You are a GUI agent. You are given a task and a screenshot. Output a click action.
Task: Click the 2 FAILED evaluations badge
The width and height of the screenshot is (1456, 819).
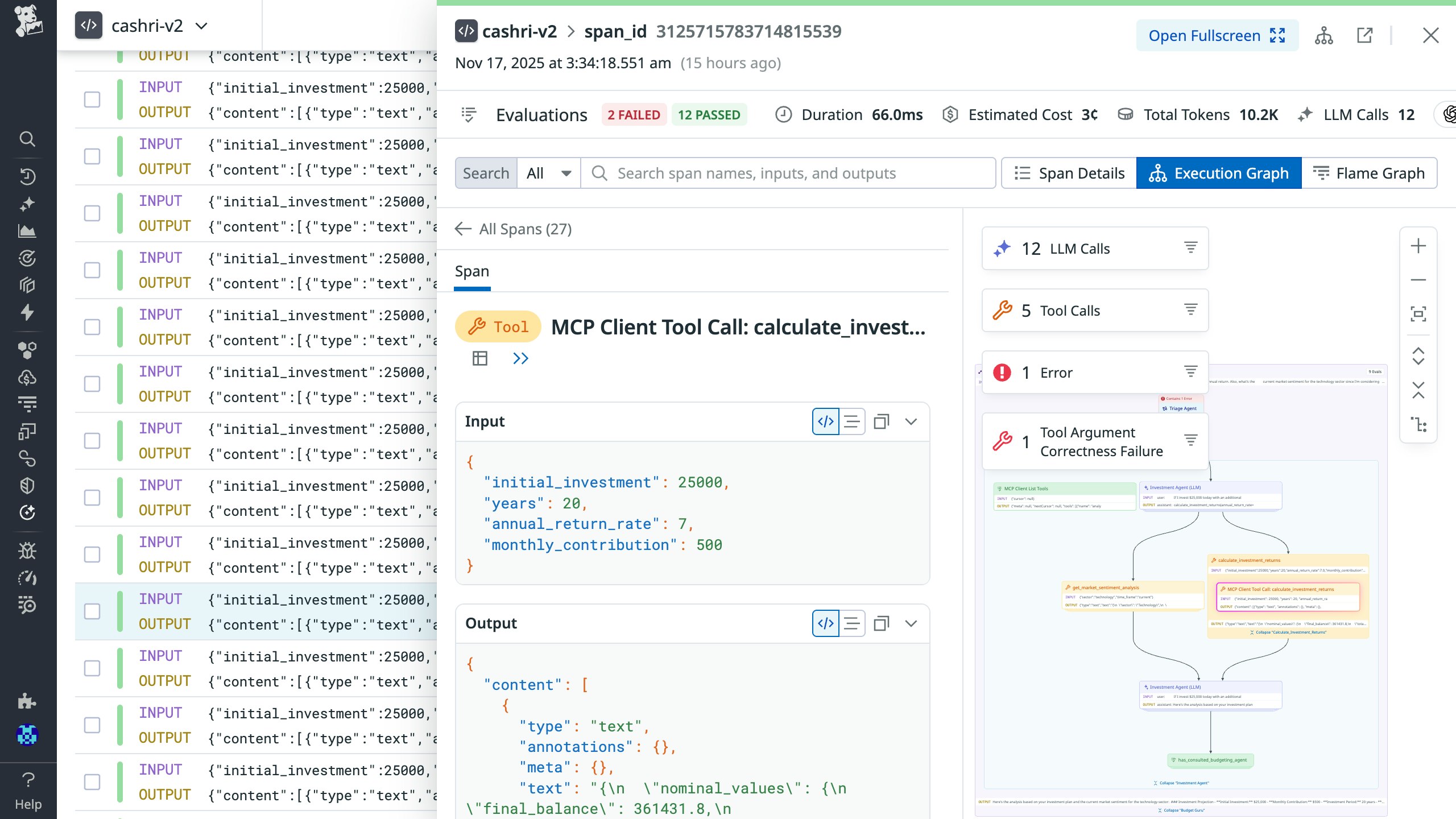pos(634,115)
